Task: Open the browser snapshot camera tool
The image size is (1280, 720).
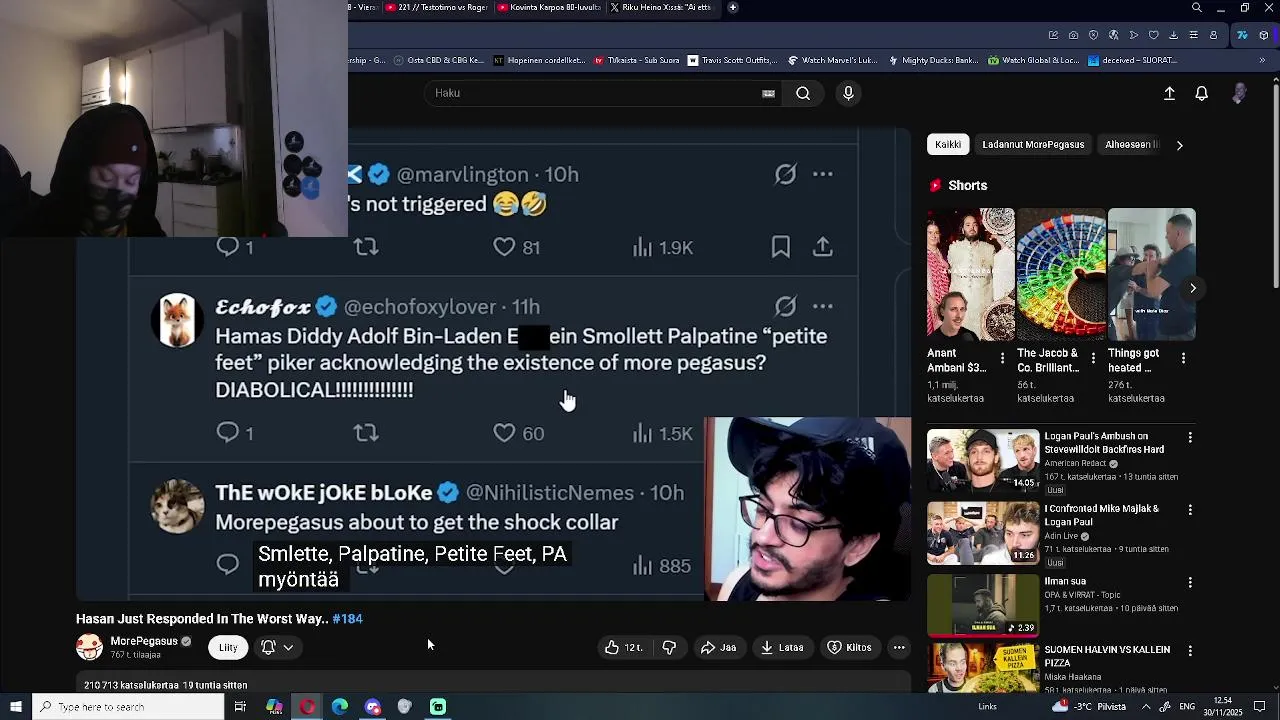Action: coord(1073,35)
